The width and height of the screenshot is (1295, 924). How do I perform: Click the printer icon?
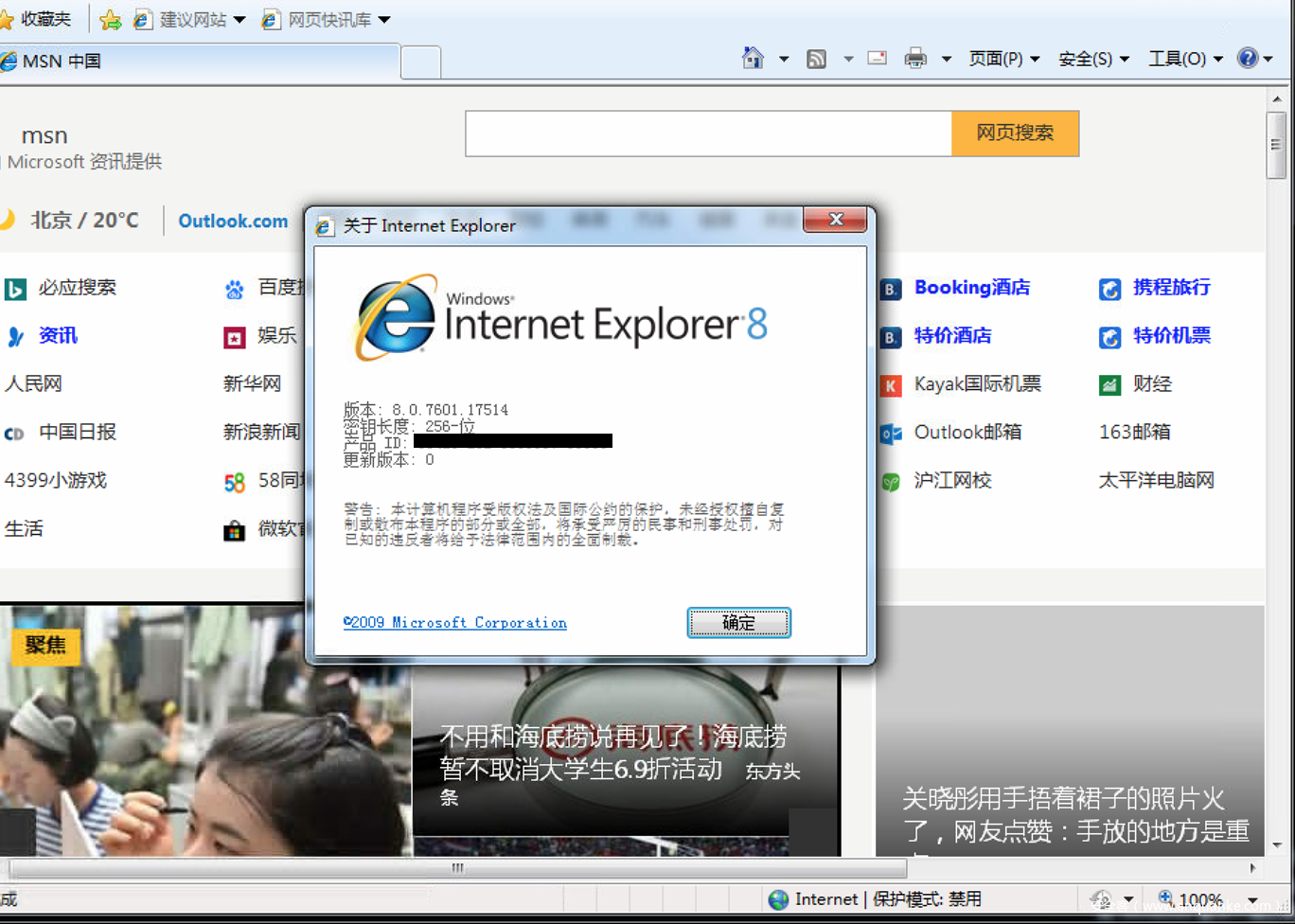(x=915, y=59)
